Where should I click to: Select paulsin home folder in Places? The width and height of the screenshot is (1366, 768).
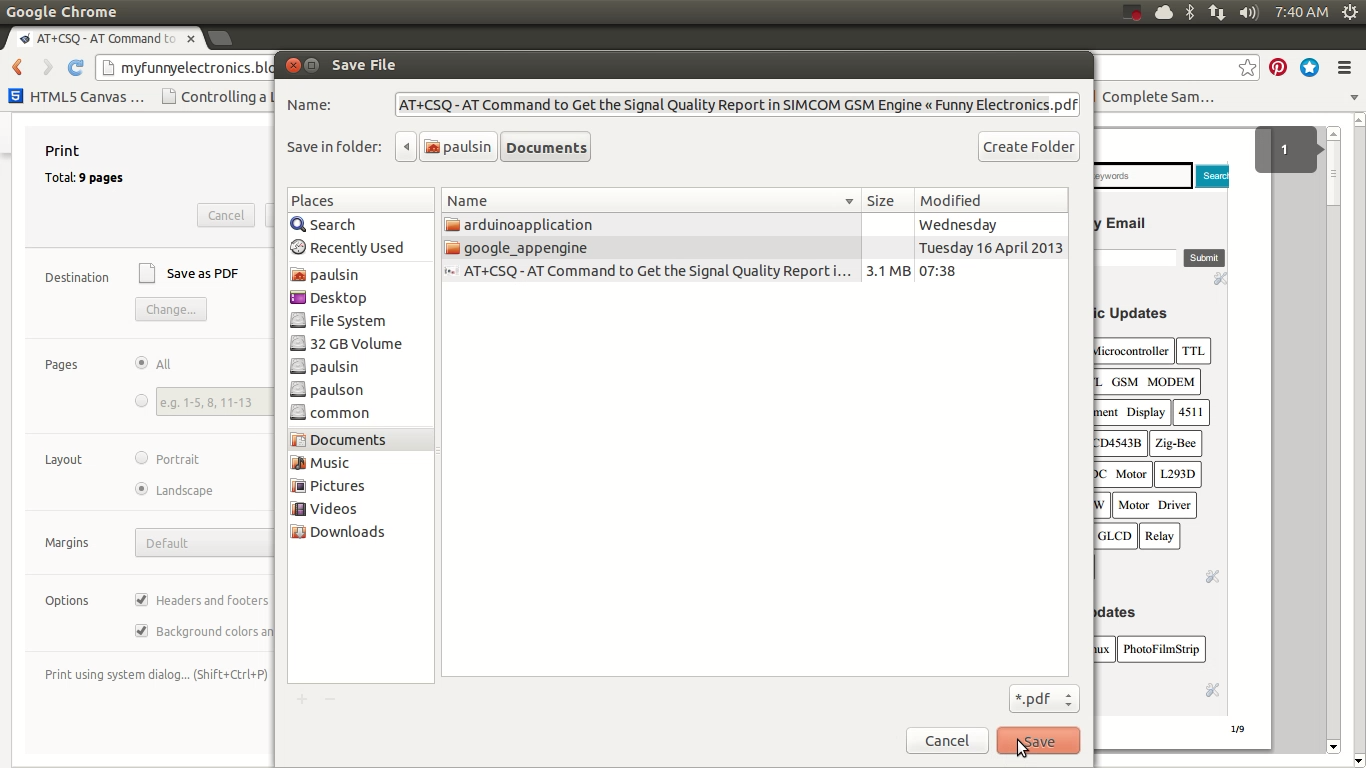point(360,275)
